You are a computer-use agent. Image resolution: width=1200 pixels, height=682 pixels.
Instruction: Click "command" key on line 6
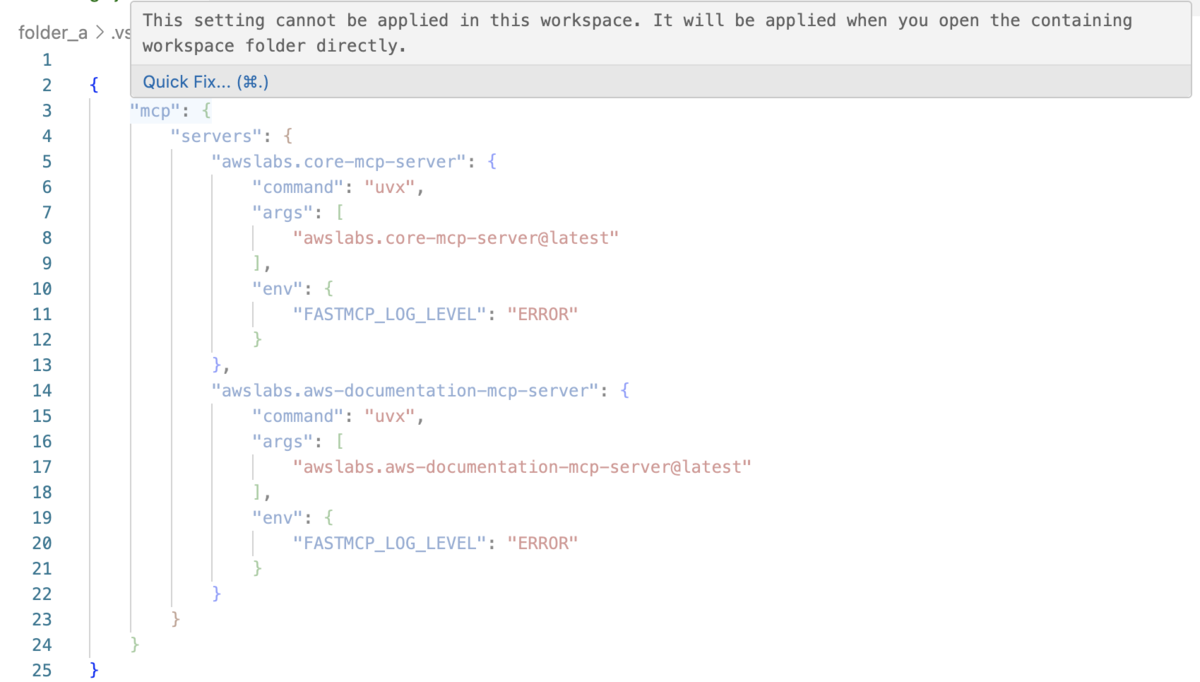297,187
